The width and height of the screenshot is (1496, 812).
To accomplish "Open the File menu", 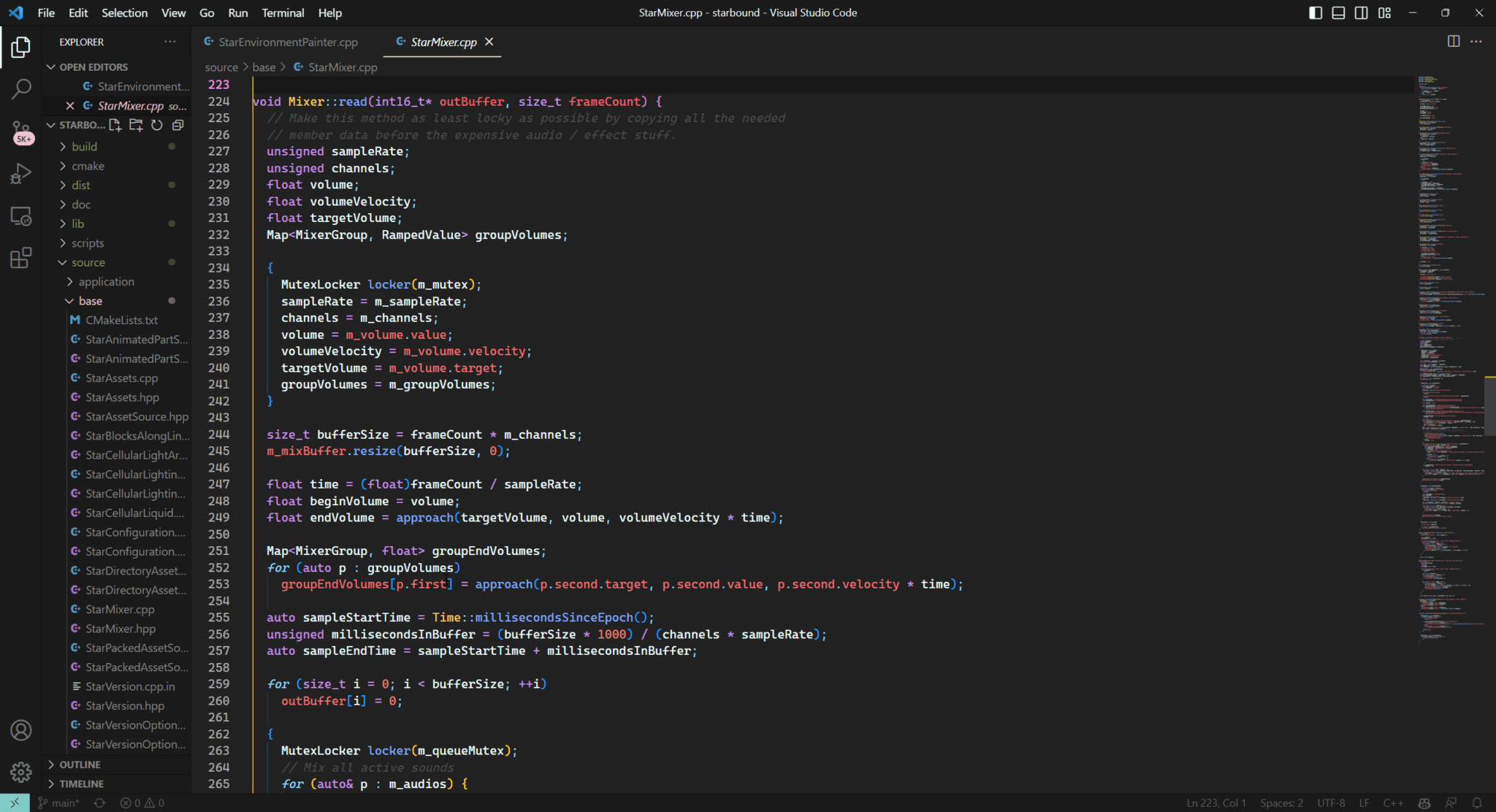I will [46, 12].
